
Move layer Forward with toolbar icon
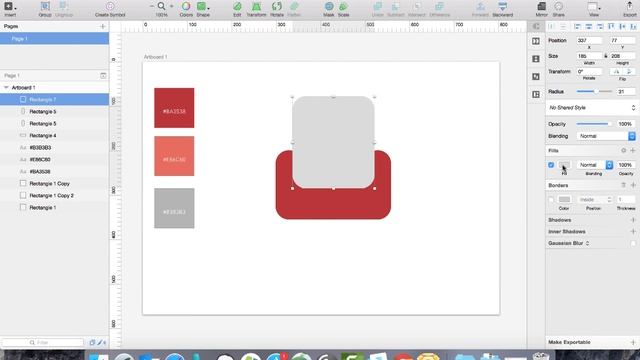(480, 6)
